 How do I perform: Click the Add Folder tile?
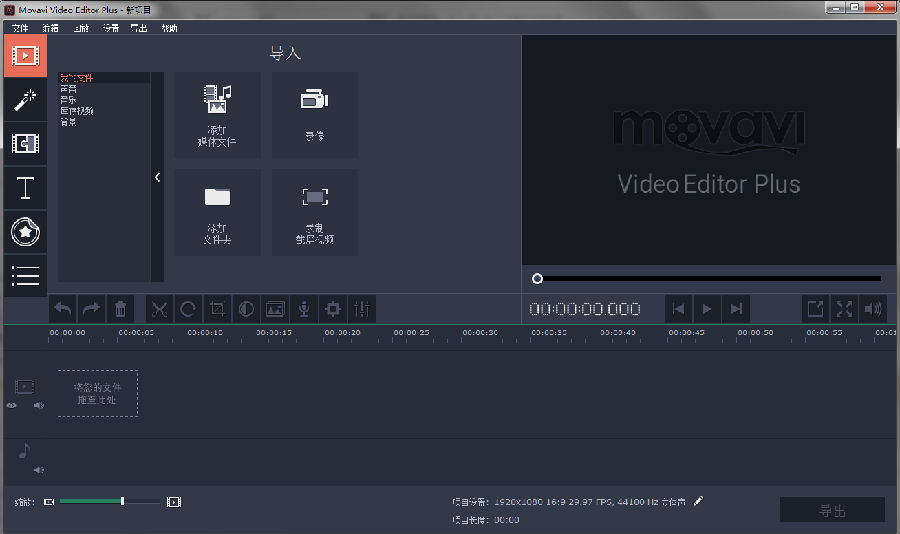217,212
